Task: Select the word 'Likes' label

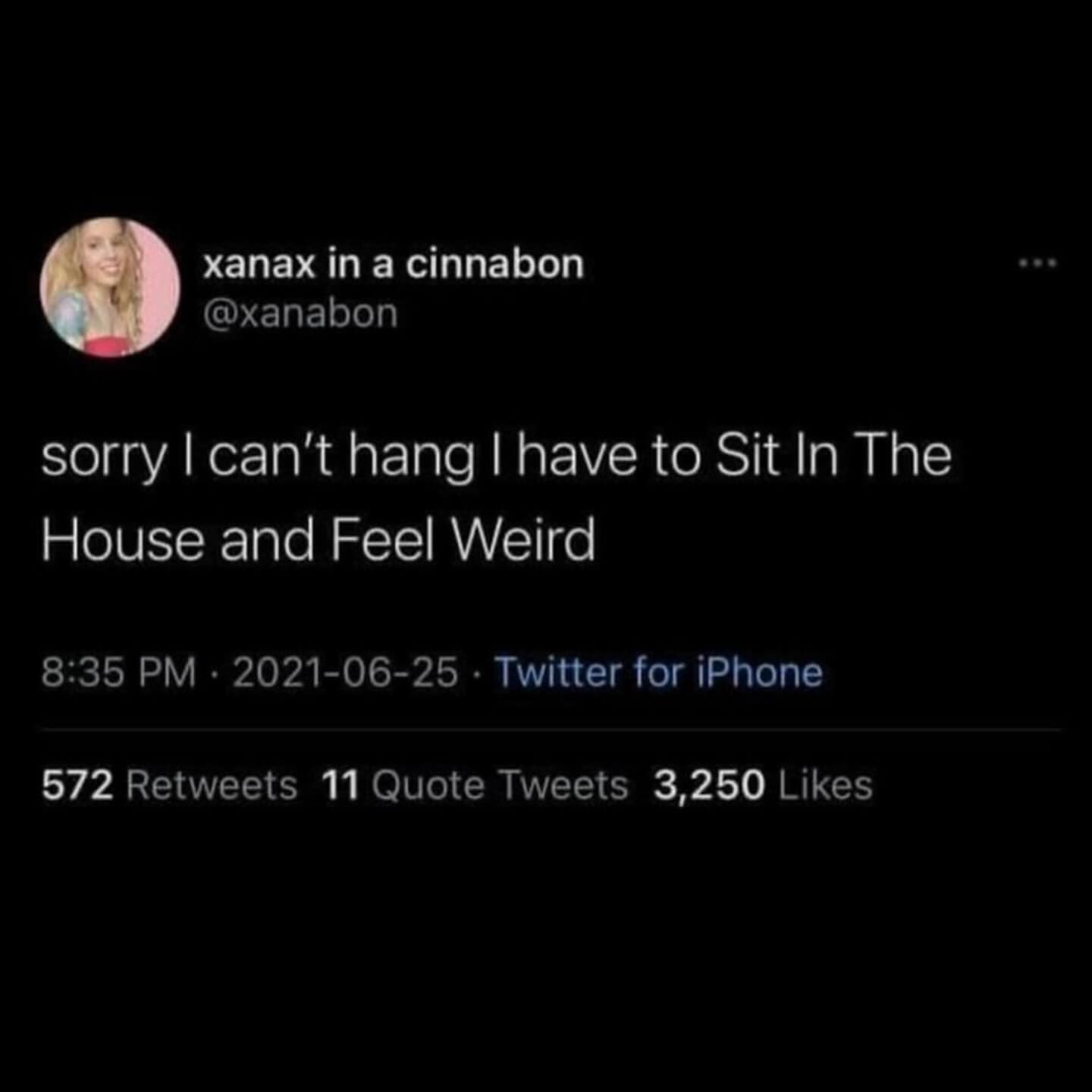Action: click(x=826, y=785)
